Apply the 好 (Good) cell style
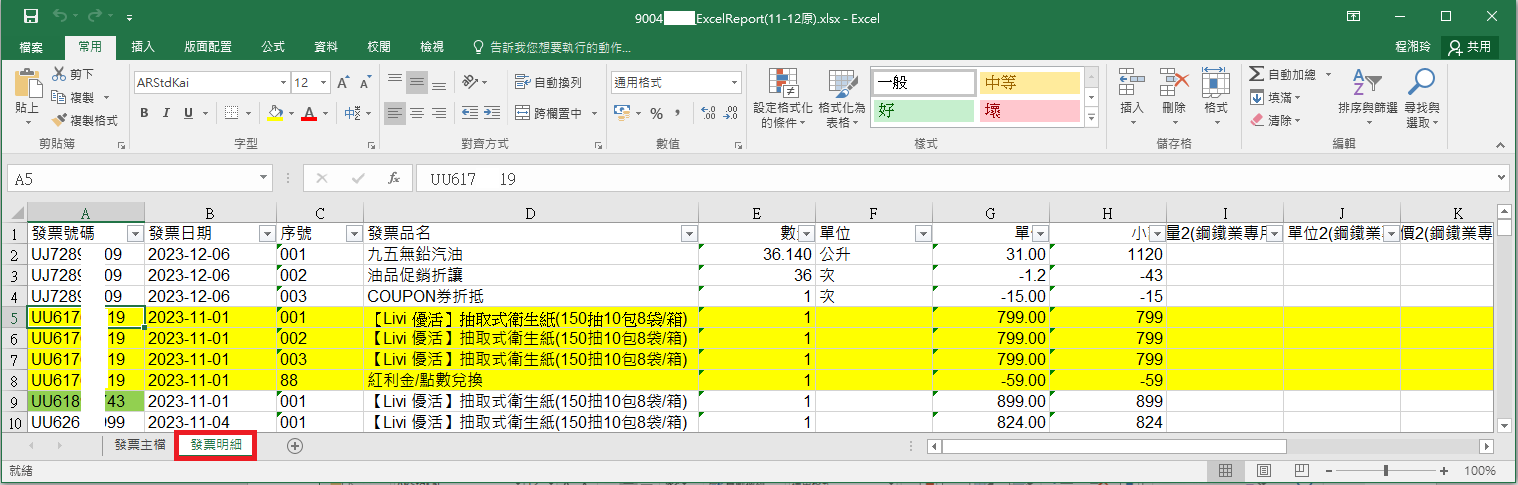The image size is (1518, 485). [922, 110]
